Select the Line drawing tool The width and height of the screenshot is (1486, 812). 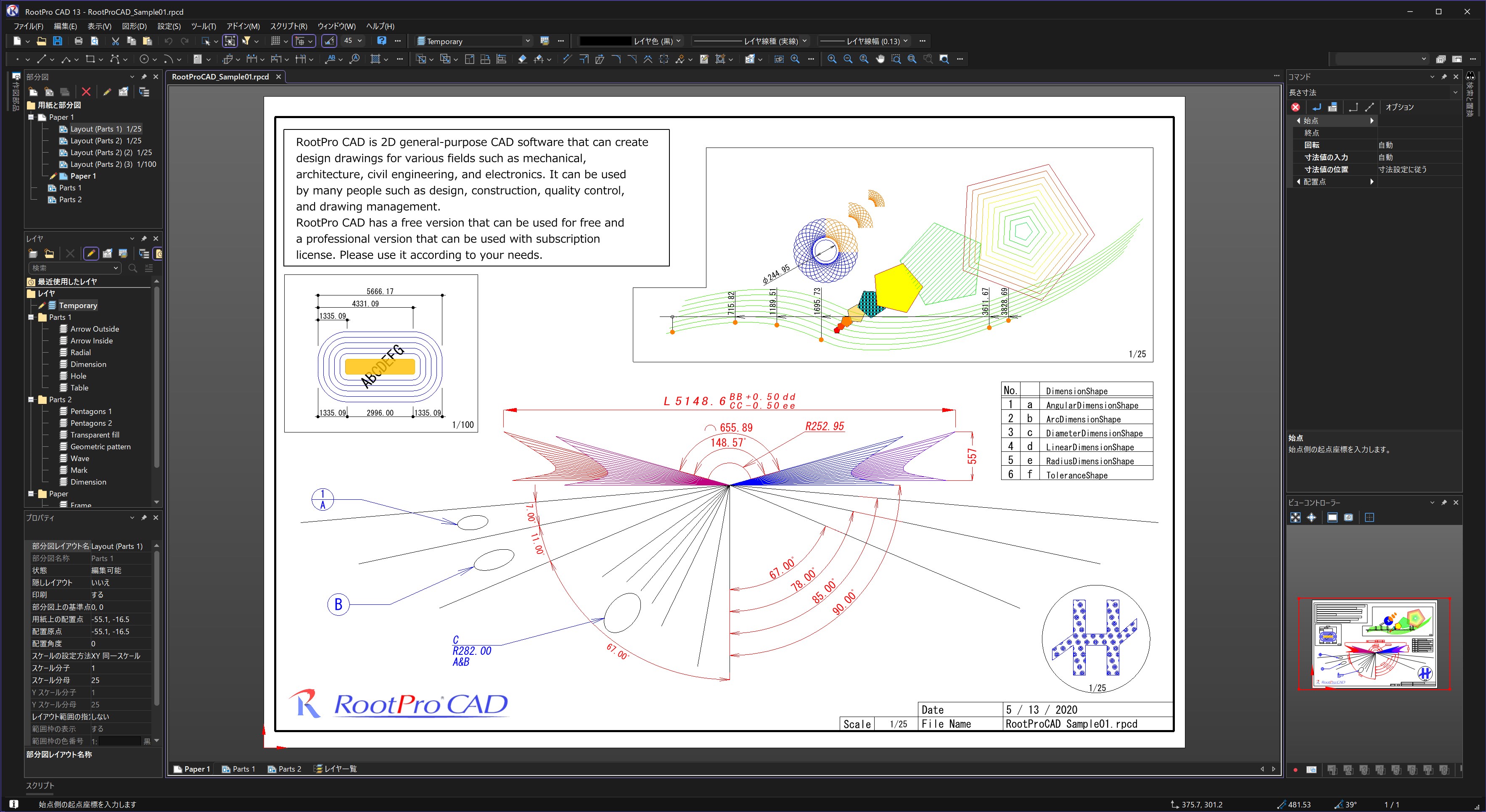tap(41, 59)
